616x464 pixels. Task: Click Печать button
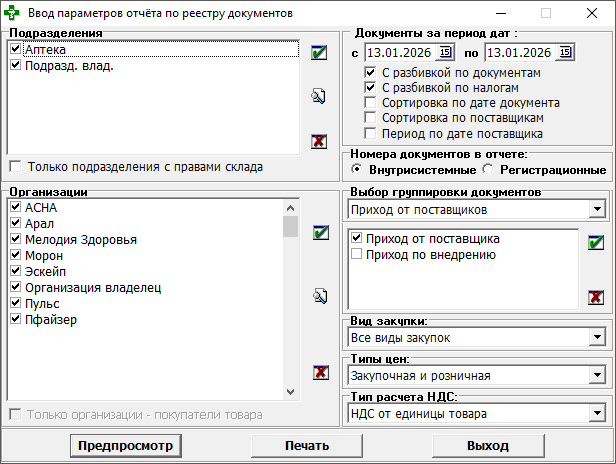click(x=307, y=446)
